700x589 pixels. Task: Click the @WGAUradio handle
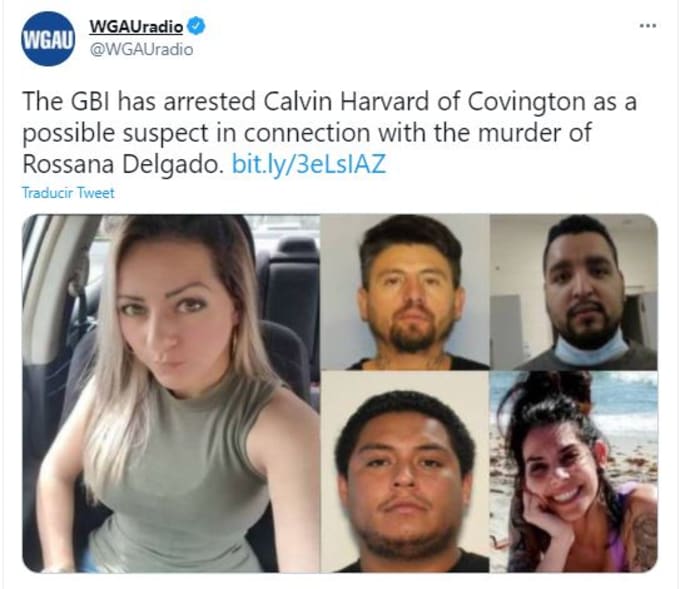pos(142,49)
